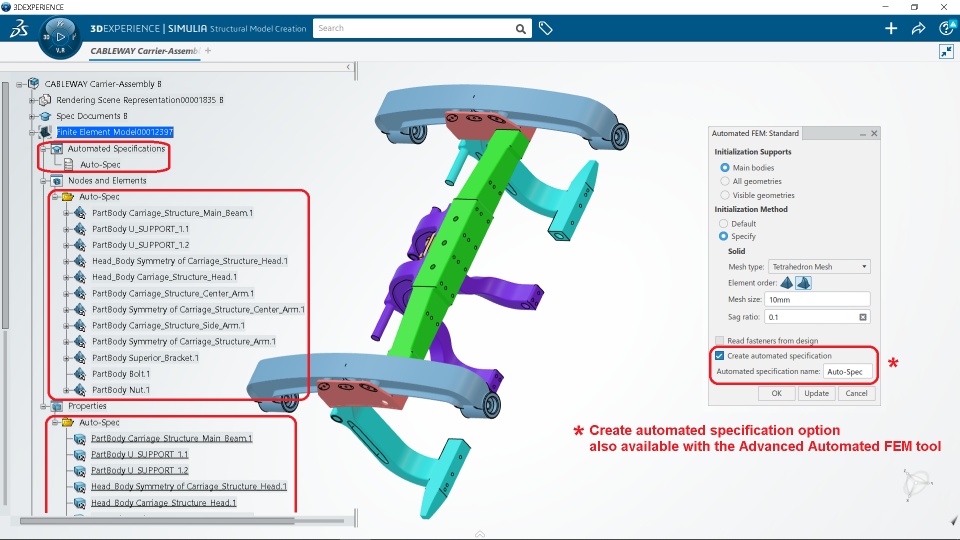Click the Rendering Scene Representation node icon
The height and width of the screenshot is (540, 960).
[45, 100]
